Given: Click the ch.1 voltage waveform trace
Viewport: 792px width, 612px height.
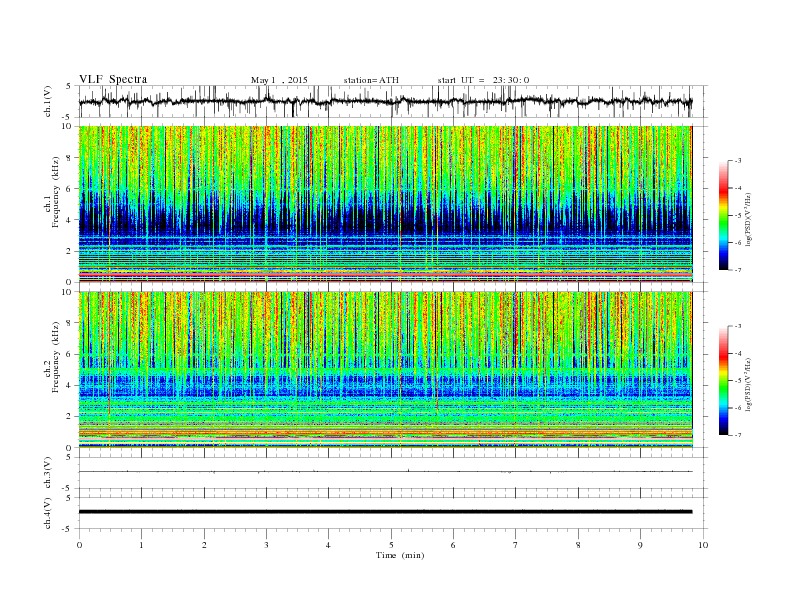Looking at the screenshot, I should tap(385, 101).
